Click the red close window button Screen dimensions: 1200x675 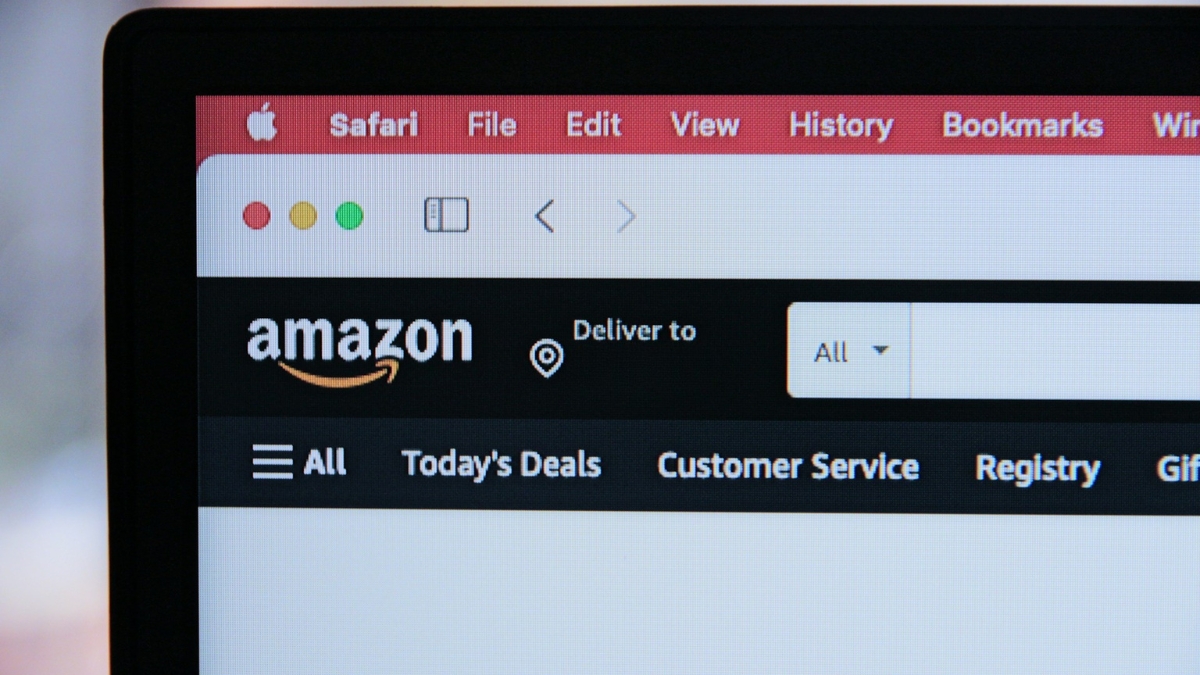click(257, 215)
